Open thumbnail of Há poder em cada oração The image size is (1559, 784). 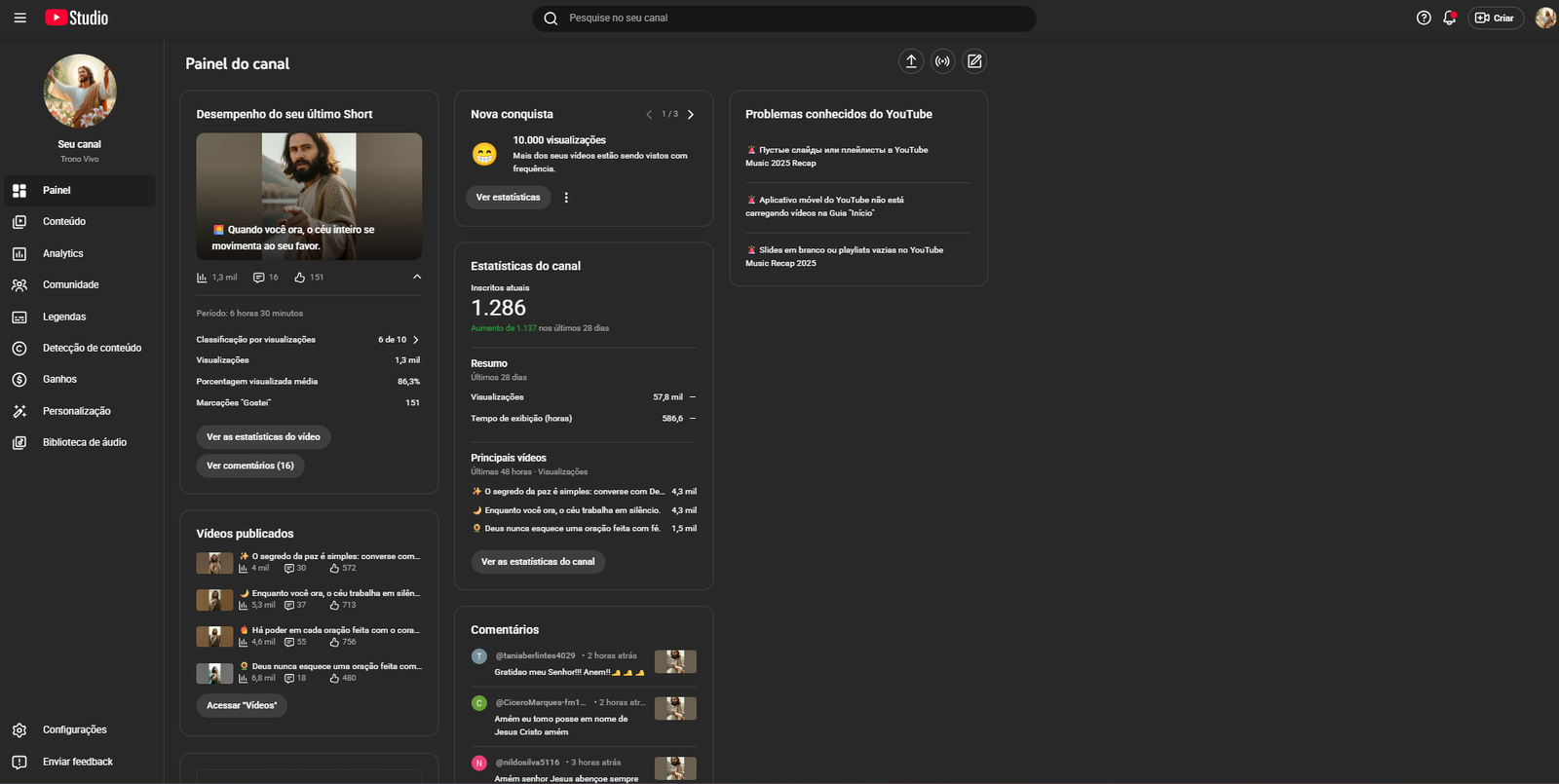click(x=214, y=637)
